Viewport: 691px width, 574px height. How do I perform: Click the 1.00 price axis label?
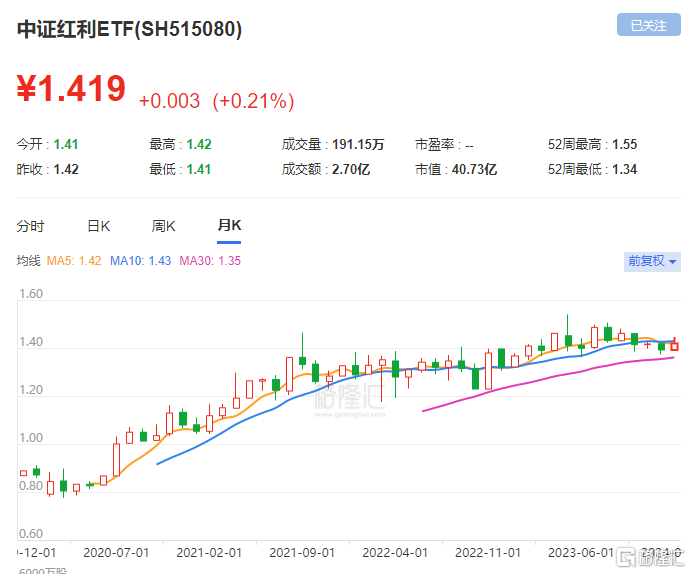(x=31, y=438)
